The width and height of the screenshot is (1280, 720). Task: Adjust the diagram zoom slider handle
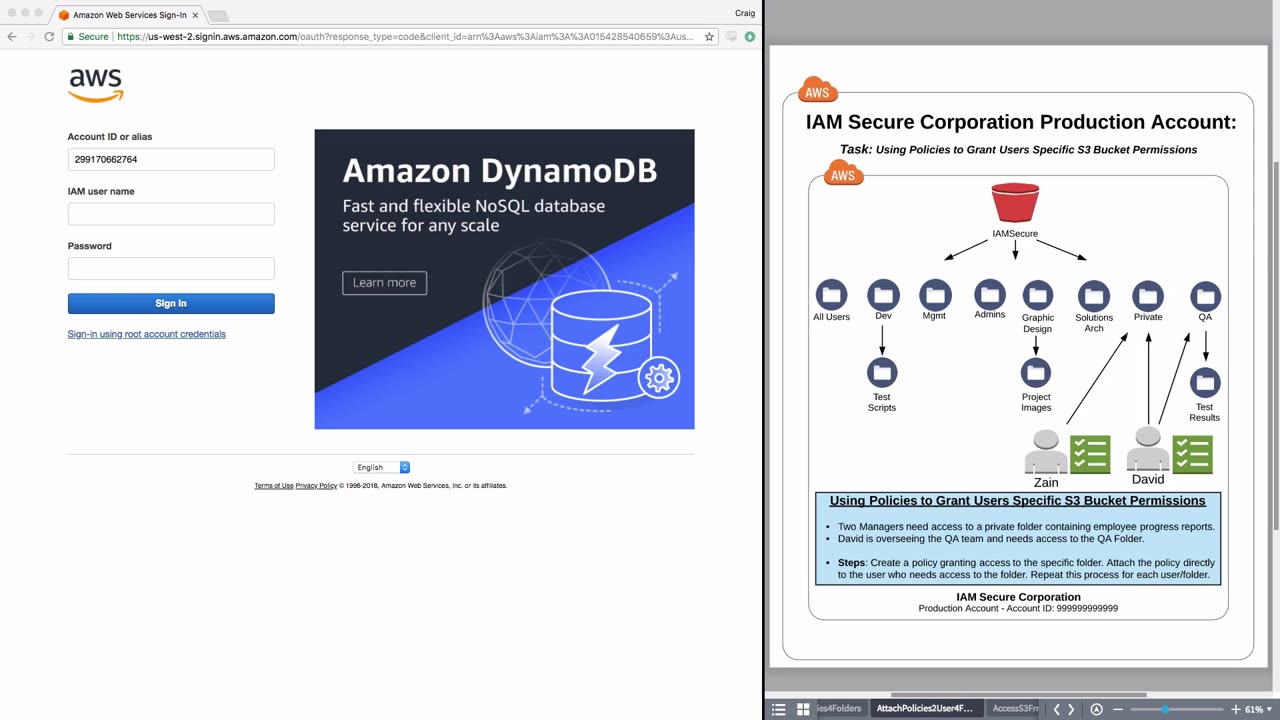tap(1165, 709)
